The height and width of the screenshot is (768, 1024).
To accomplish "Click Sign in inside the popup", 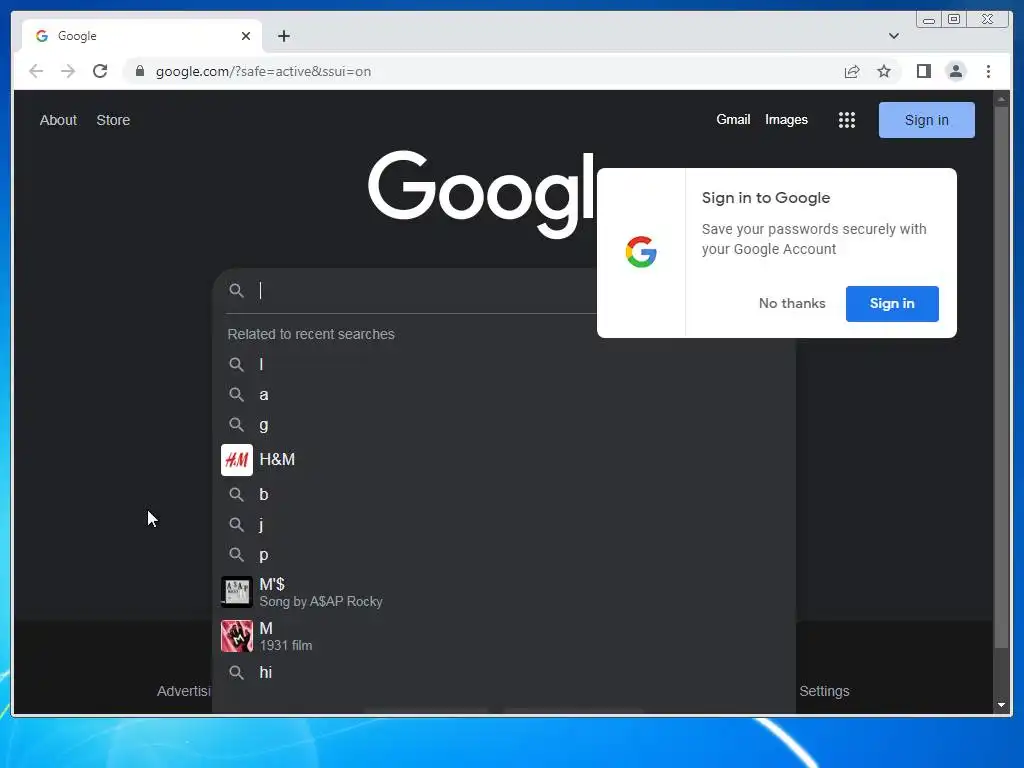I will (891, 304).
